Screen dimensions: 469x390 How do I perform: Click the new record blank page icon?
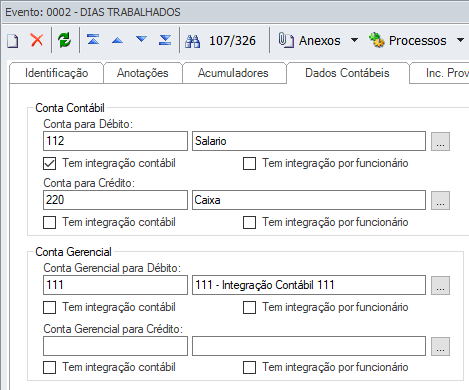13,41
